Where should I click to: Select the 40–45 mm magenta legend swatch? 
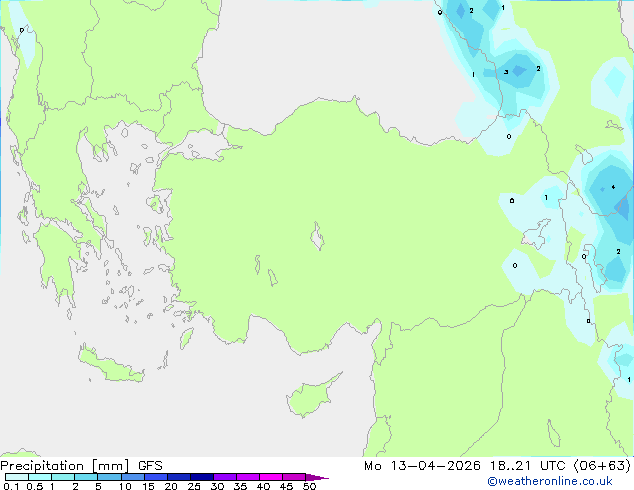pyautogui.click(x=271, y=477)
